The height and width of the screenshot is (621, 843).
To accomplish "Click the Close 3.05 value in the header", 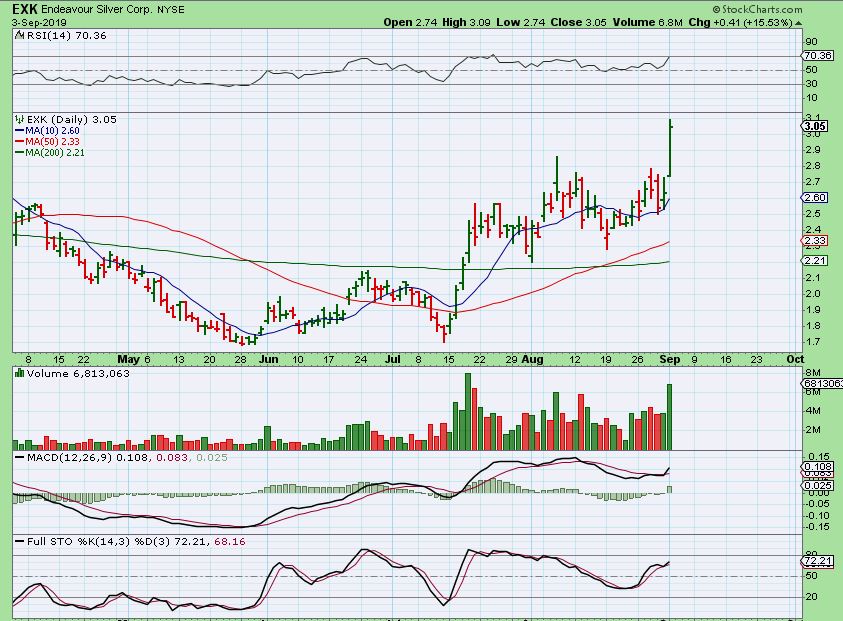I will (578, 23).
